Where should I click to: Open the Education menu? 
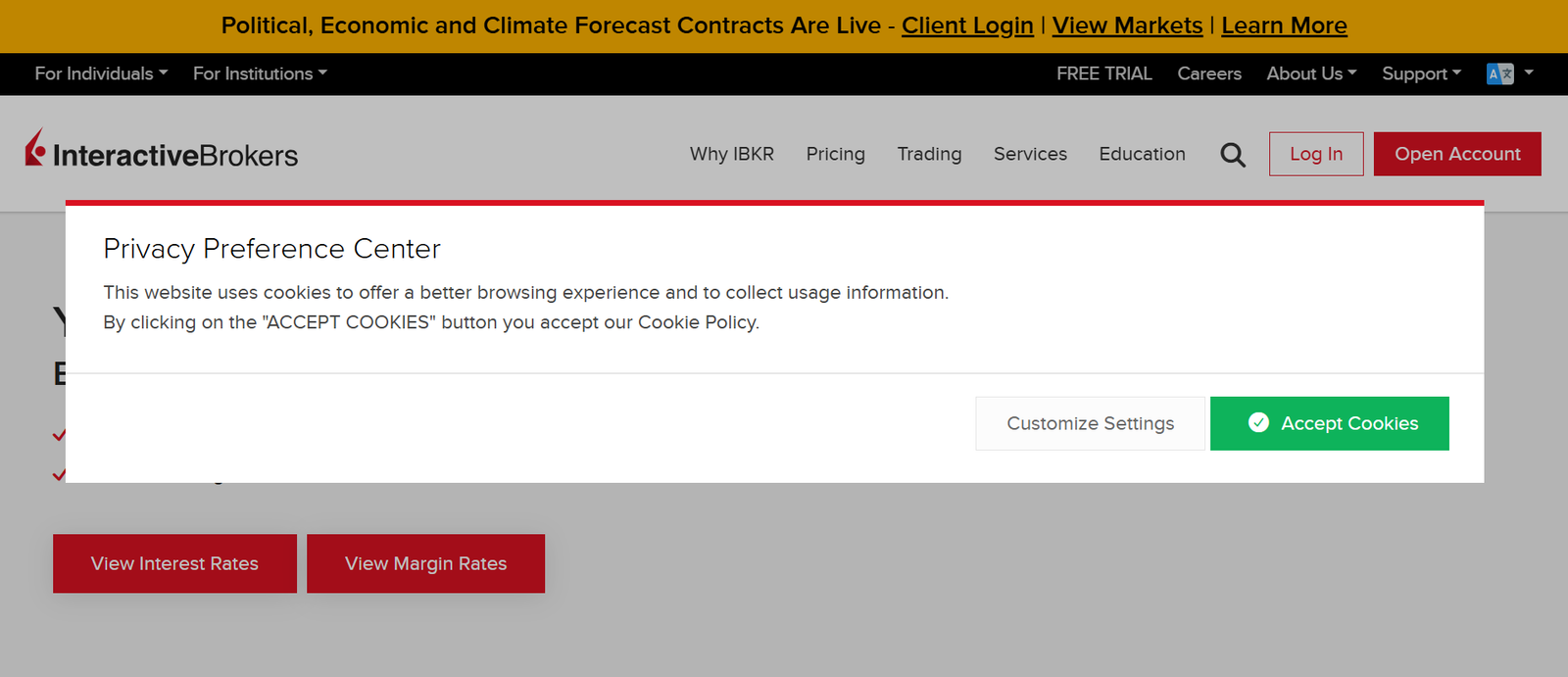pyautogui.click(x=1142, y=154)
